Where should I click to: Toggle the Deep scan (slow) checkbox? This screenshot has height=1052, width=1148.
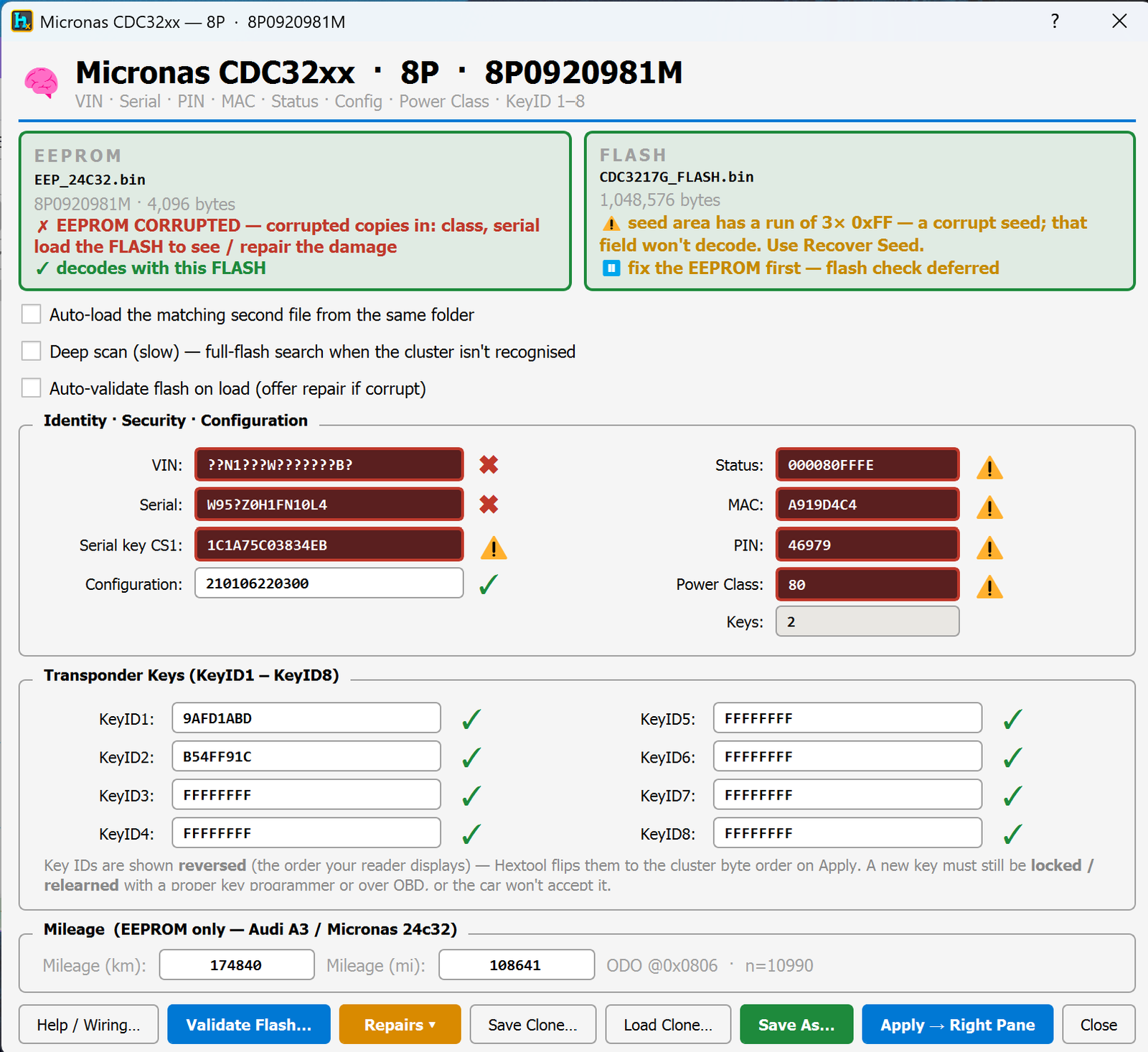point(31,351)
